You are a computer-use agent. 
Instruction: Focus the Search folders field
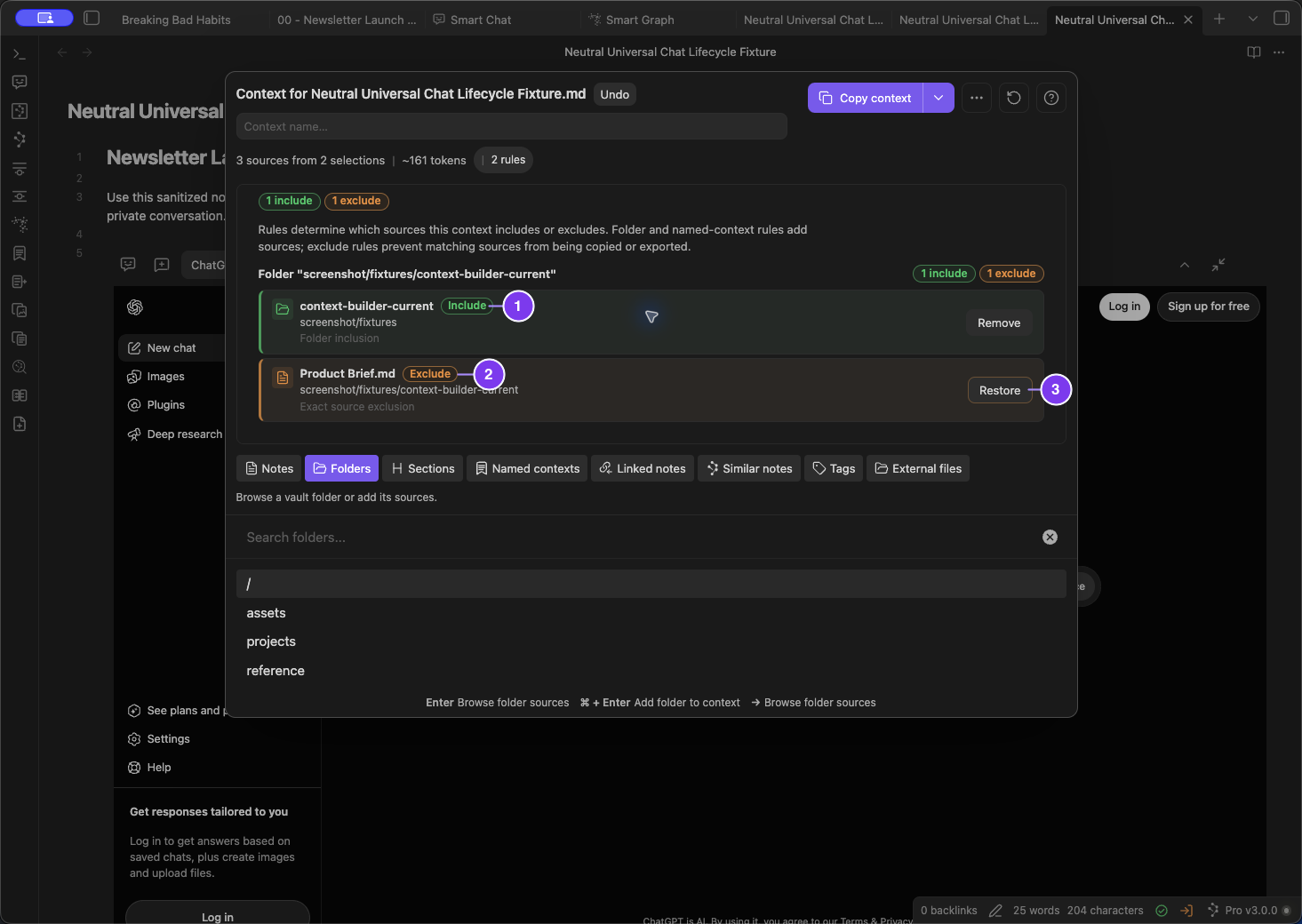[x=640, y=537]
